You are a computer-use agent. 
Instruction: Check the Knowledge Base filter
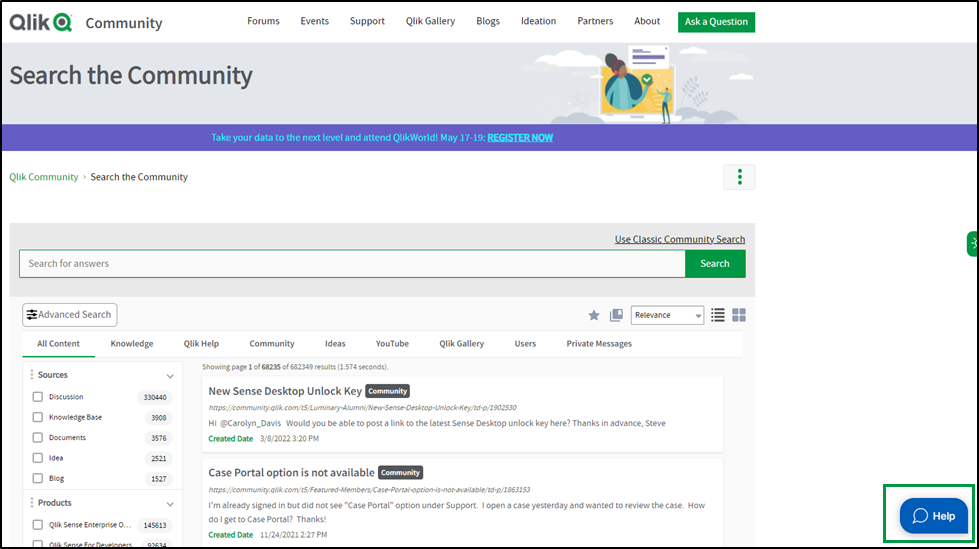pyautogui.click(x=37, y=417)
